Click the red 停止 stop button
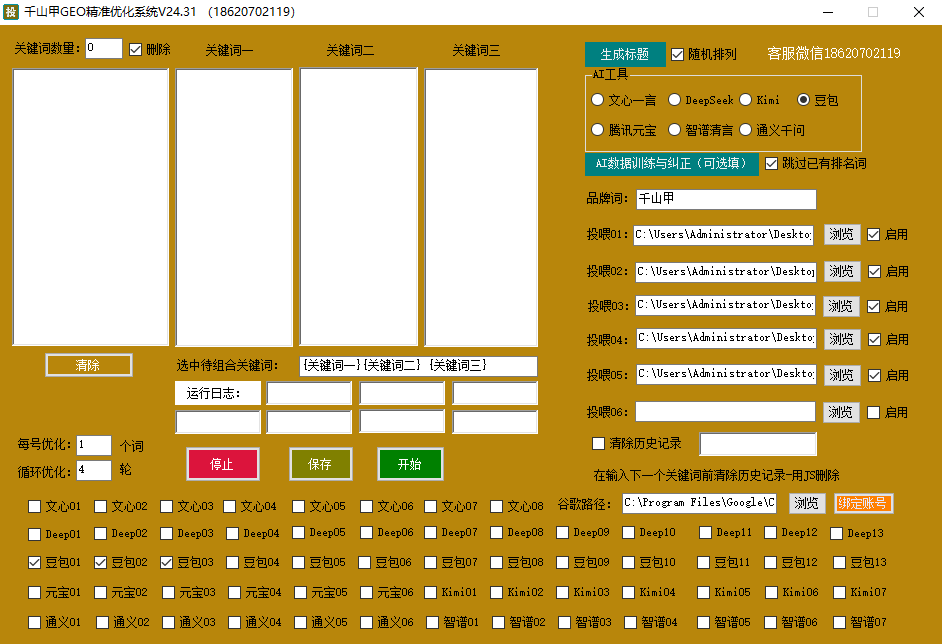Image resolution: width=942 pixels, height=644 pixels. 222,464
